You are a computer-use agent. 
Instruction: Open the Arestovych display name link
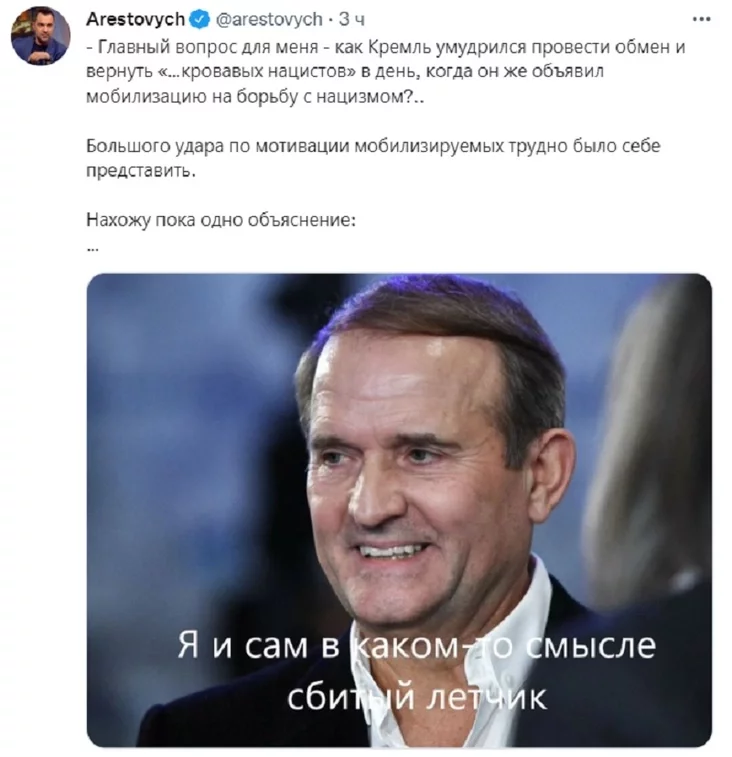[x=136, y=19]
